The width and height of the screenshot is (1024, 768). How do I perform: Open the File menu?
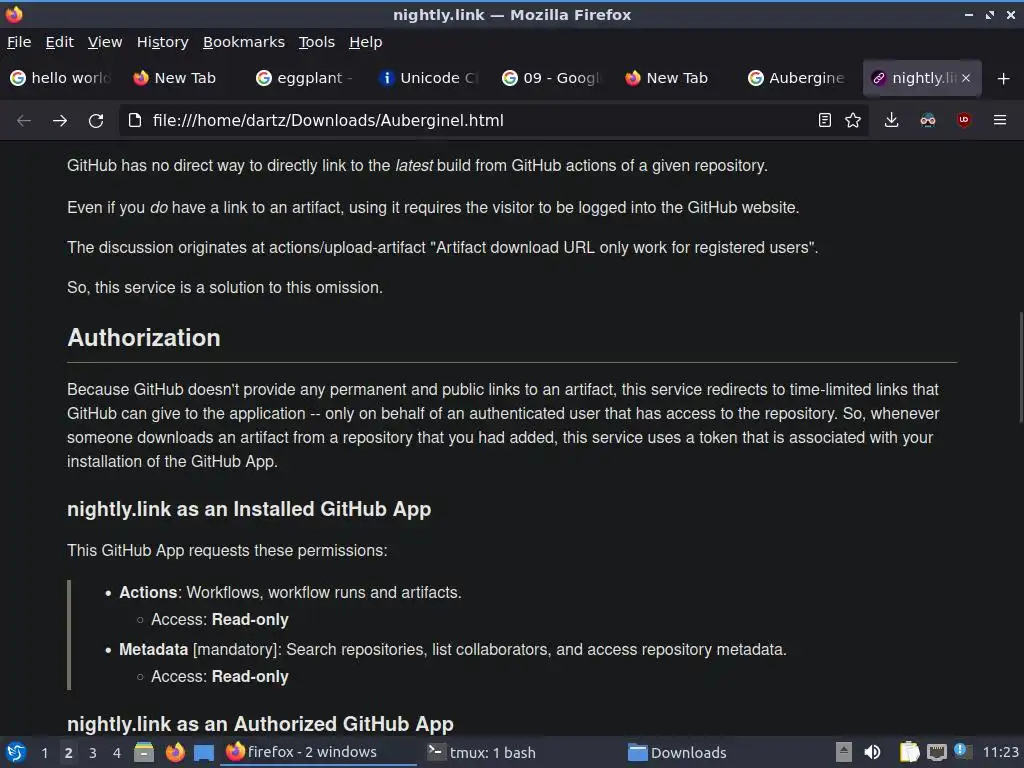[19, 42]
